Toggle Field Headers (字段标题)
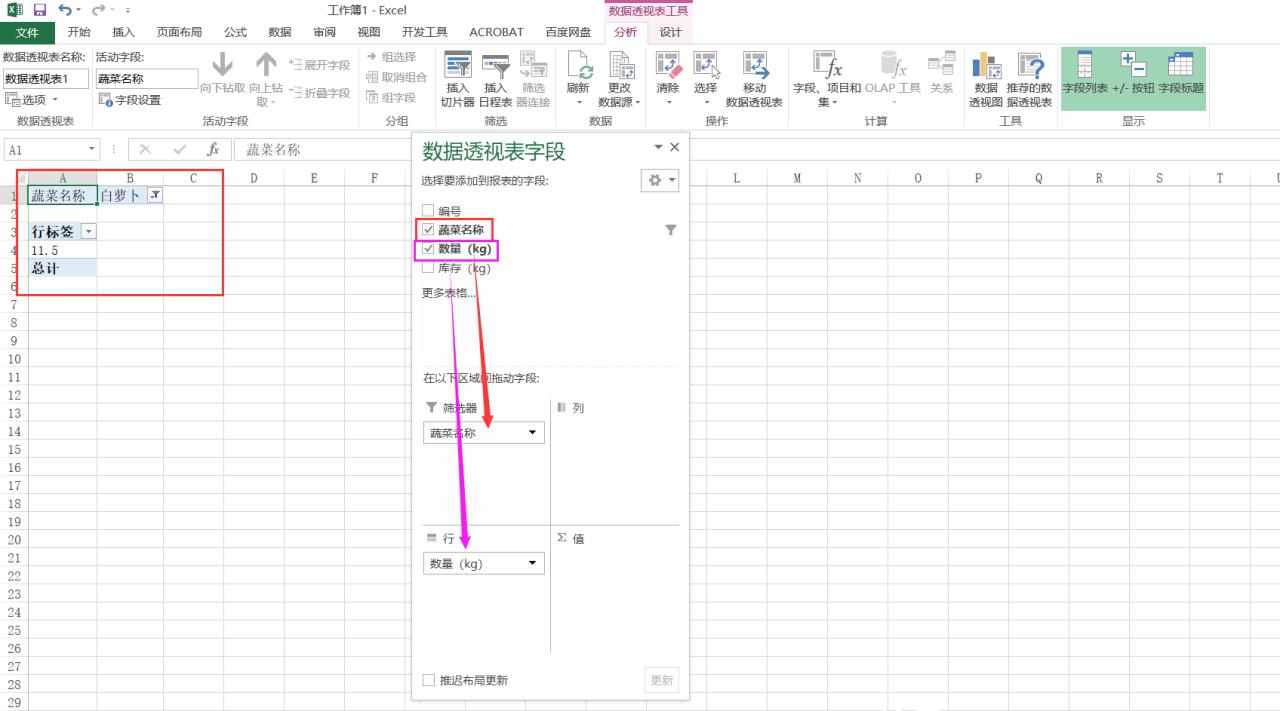1280x711 pixels. [x=1181, y=75]
